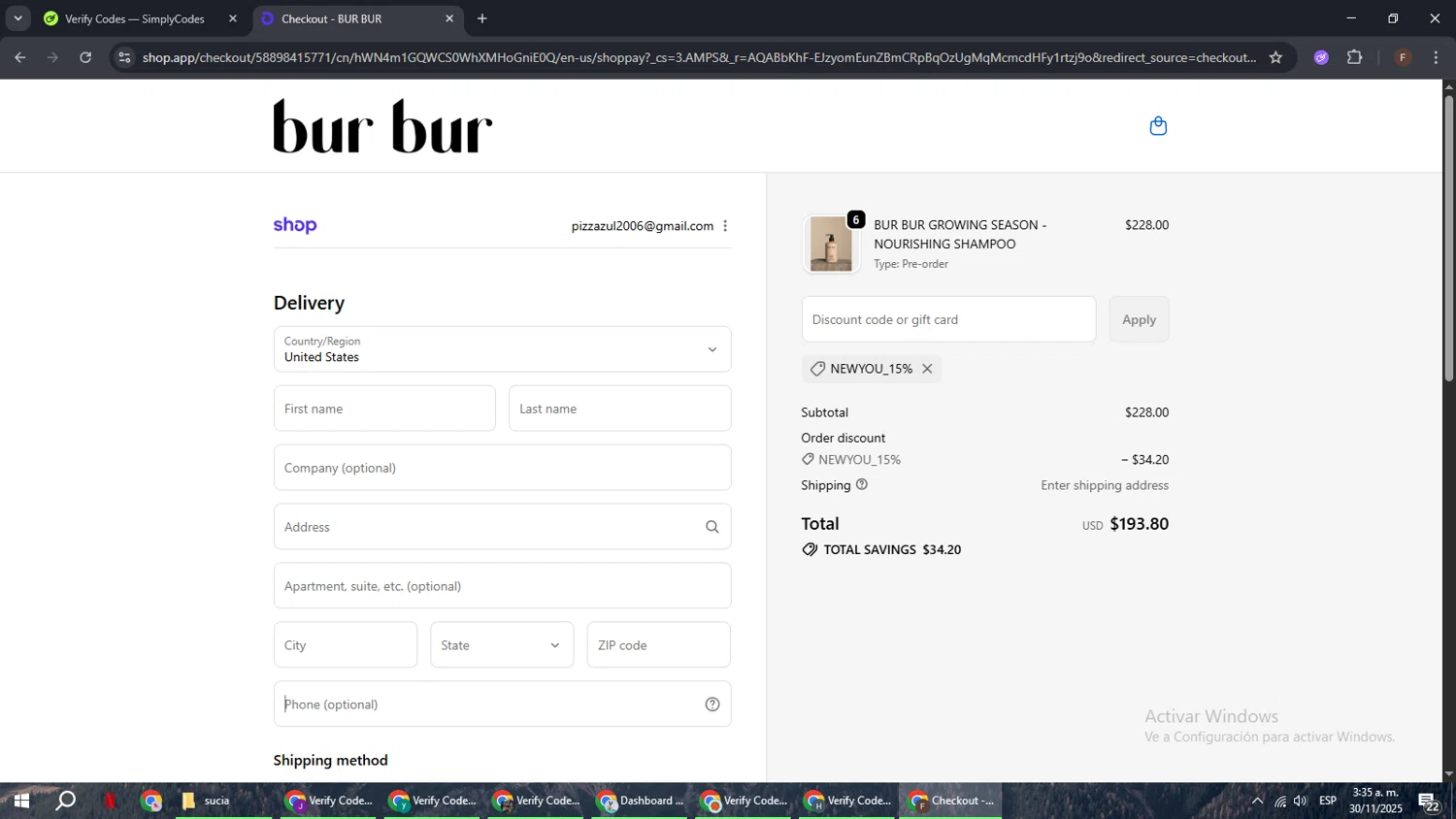Expand Country/Region dropdown
This screenshot has width=1456, height=819.
pyautogui.click(x=502, y=349)
